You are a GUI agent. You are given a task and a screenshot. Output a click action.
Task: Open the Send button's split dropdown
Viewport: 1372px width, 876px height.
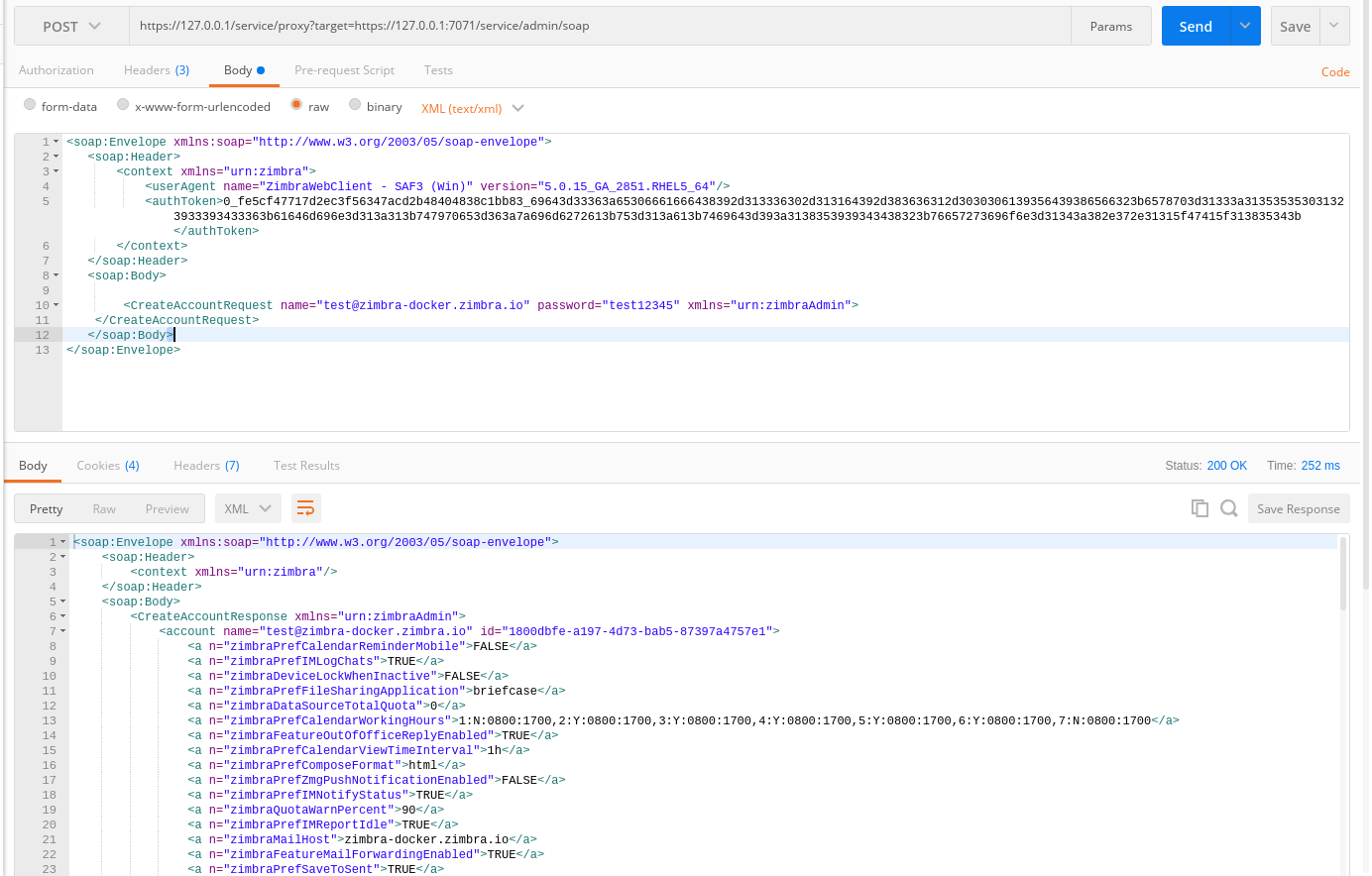click(1244, 25)
